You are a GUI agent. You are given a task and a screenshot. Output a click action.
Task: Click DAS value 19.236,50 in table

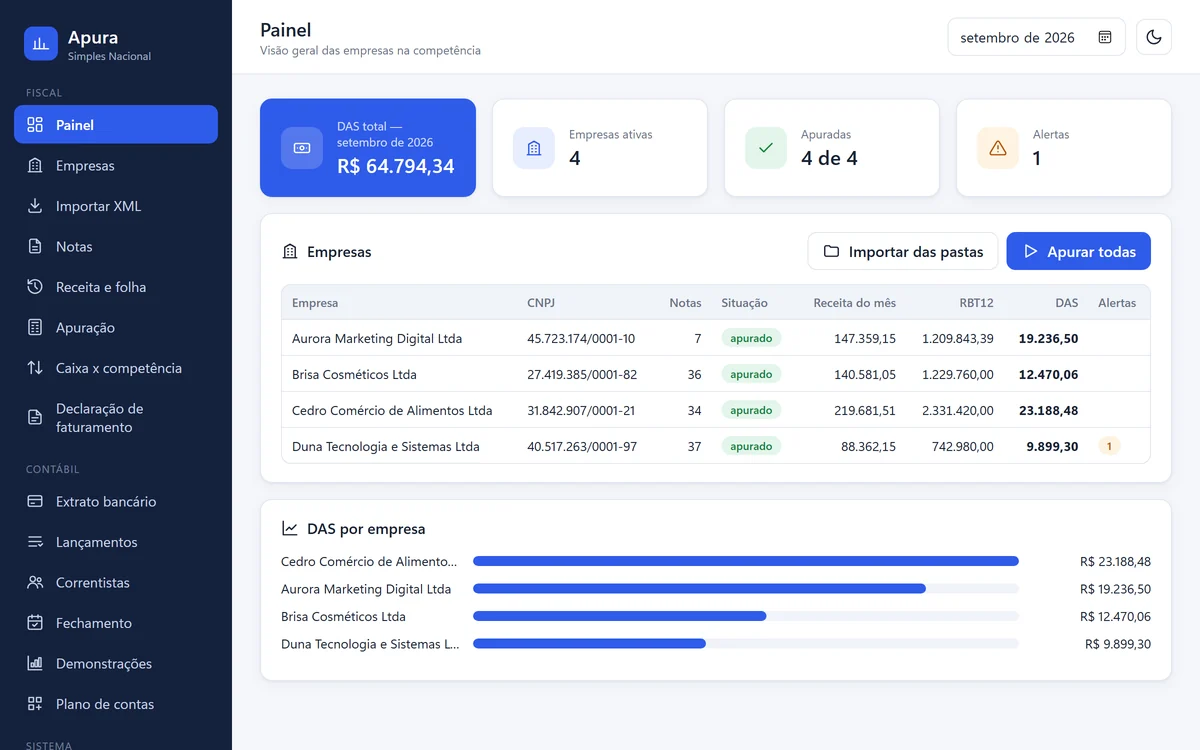coord(1048,339)
